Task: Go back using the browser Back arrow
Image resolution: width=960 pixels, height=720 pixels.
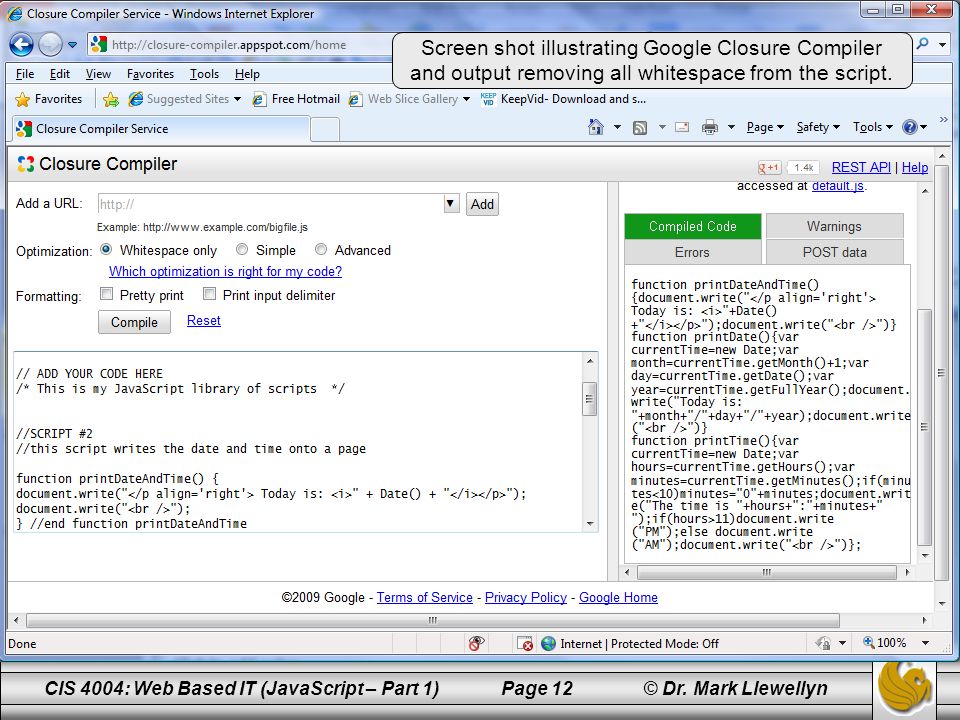Action: coord(21,44)
